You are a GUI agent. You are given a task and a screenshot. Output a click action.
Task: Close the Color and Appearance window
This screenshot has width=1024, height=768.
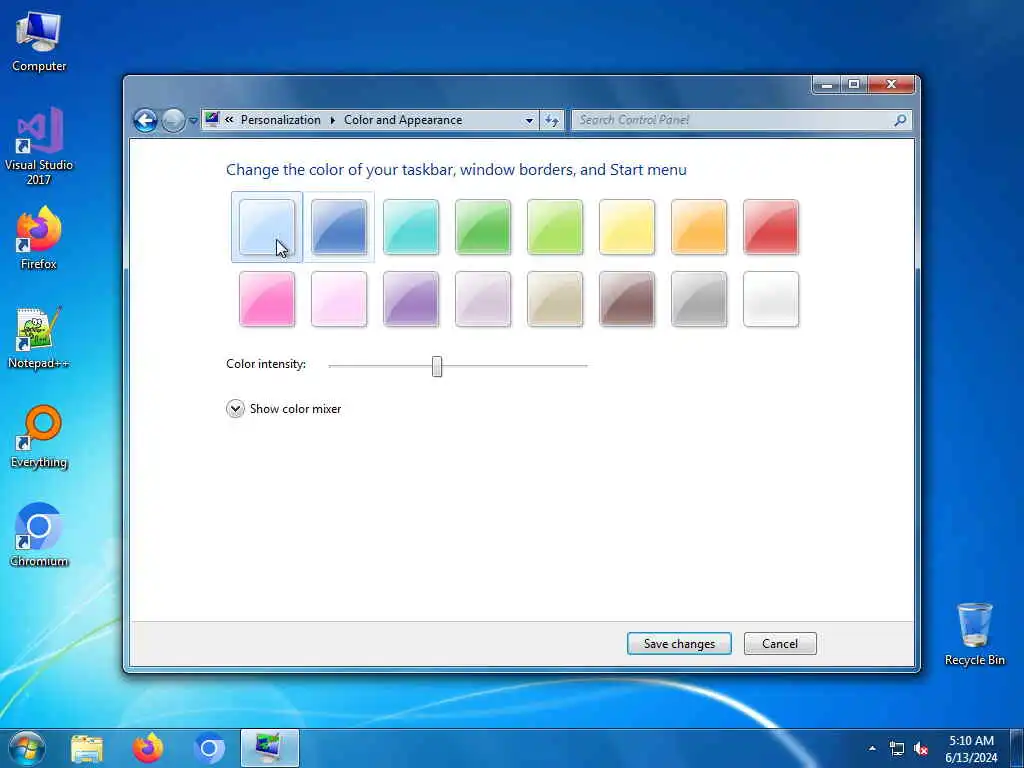pyautogui.click(x=891, y=84)
